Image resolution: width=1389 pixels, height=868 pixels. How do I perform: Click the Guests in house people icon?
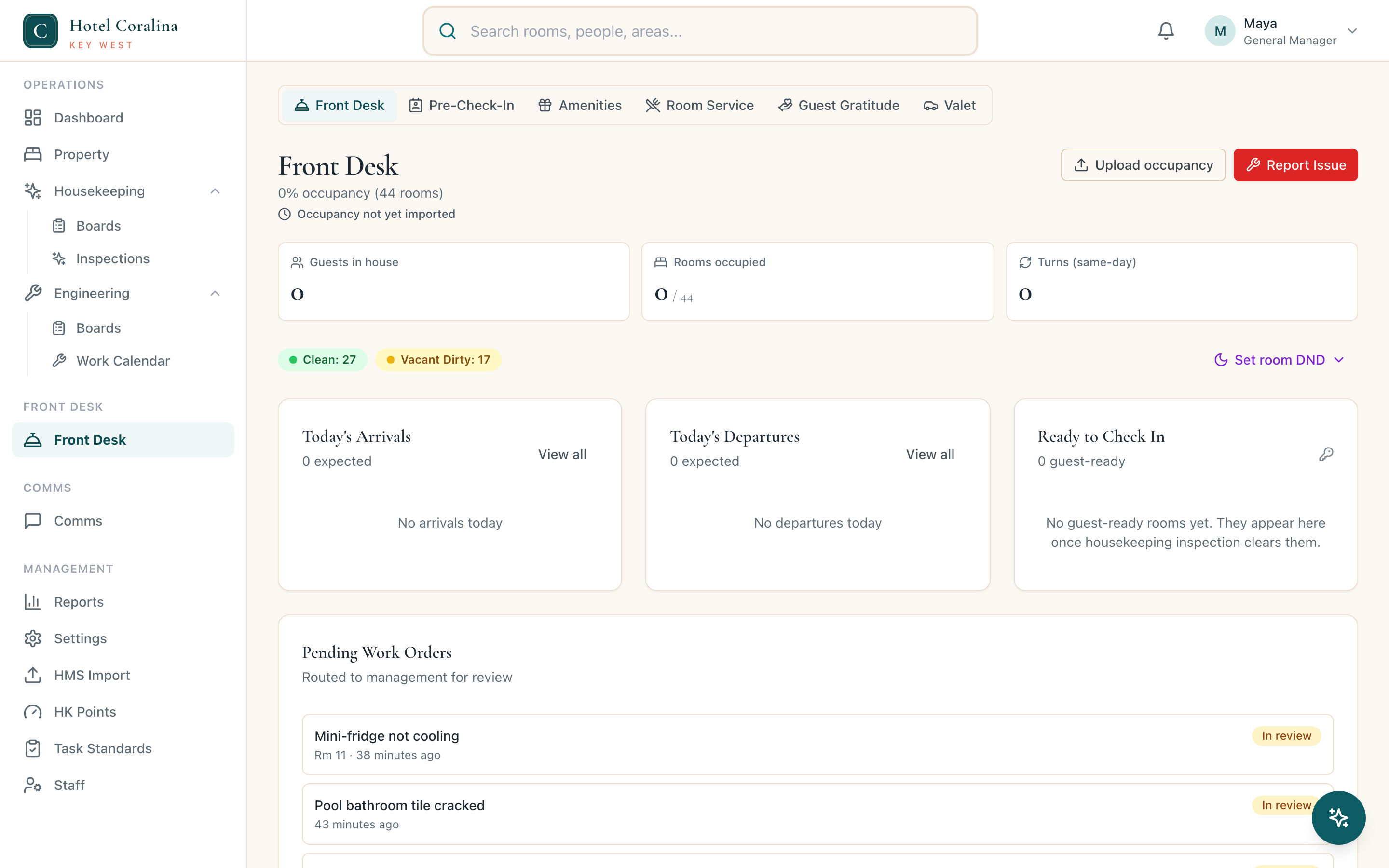[297, 262]
